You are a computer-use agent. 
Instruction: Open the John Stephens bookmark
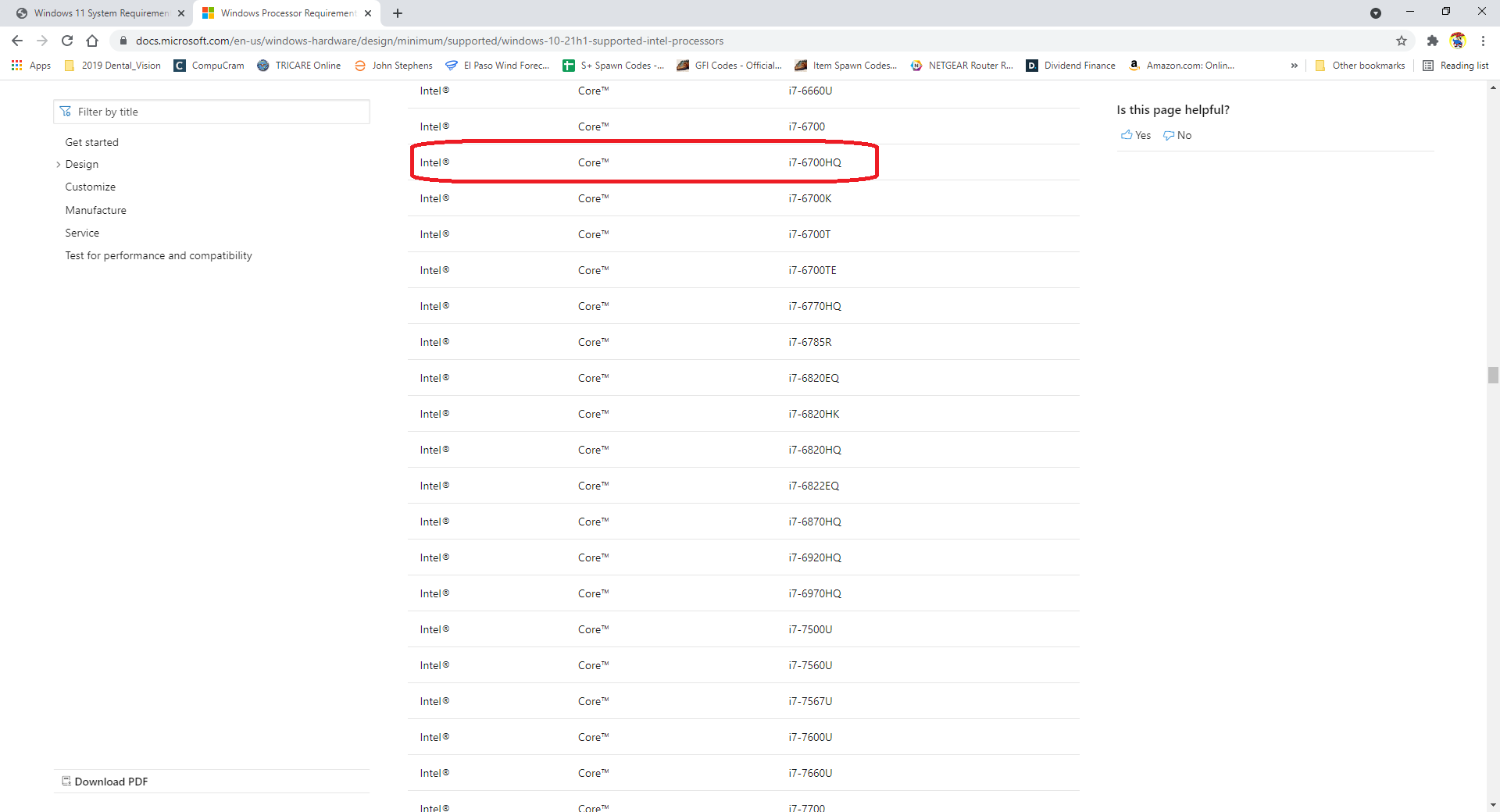pyautogui.click(x=393, y=66)
